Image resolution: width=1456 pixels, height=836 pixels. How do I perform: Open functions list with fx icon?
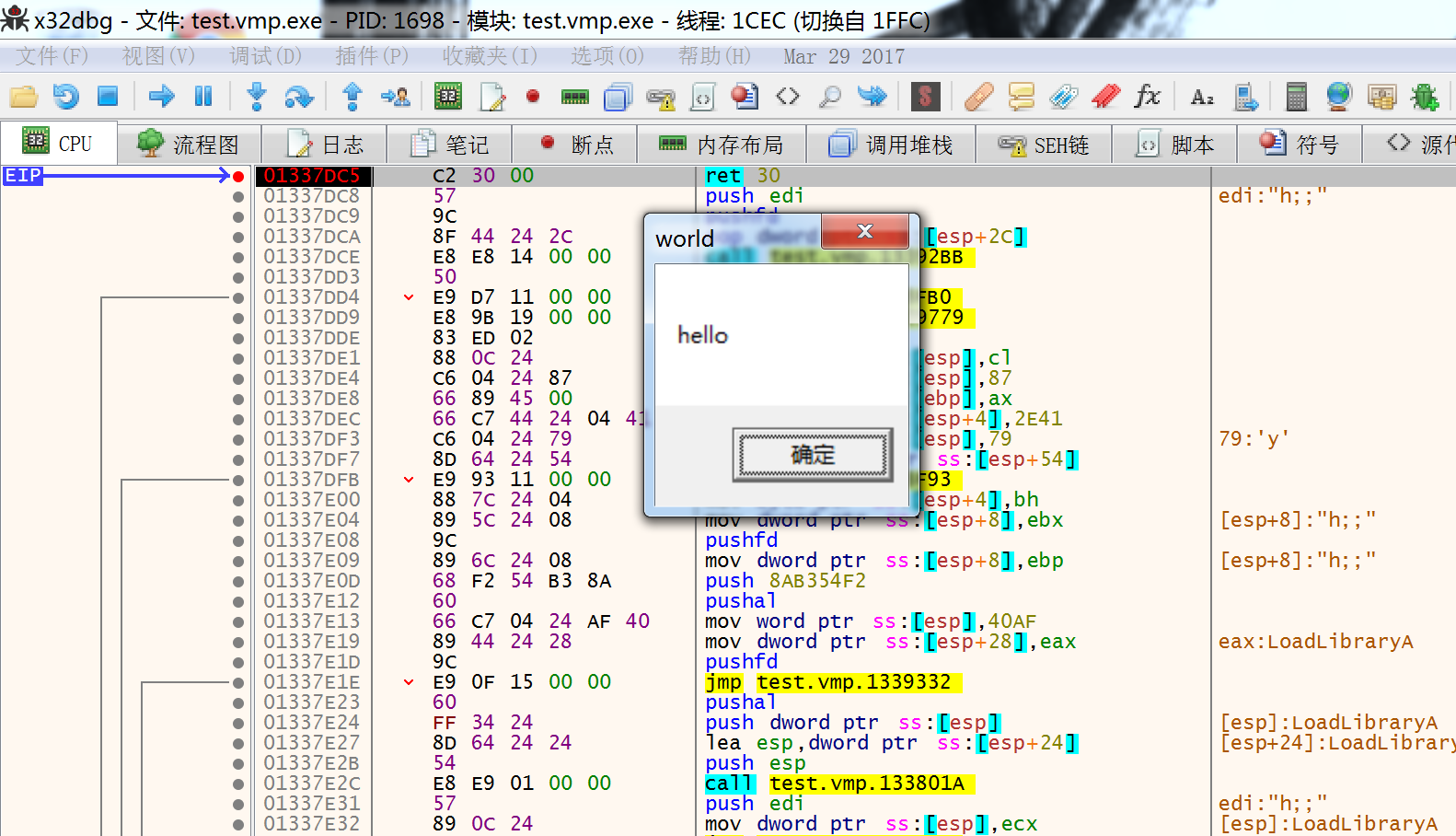tap(1148, 96)
